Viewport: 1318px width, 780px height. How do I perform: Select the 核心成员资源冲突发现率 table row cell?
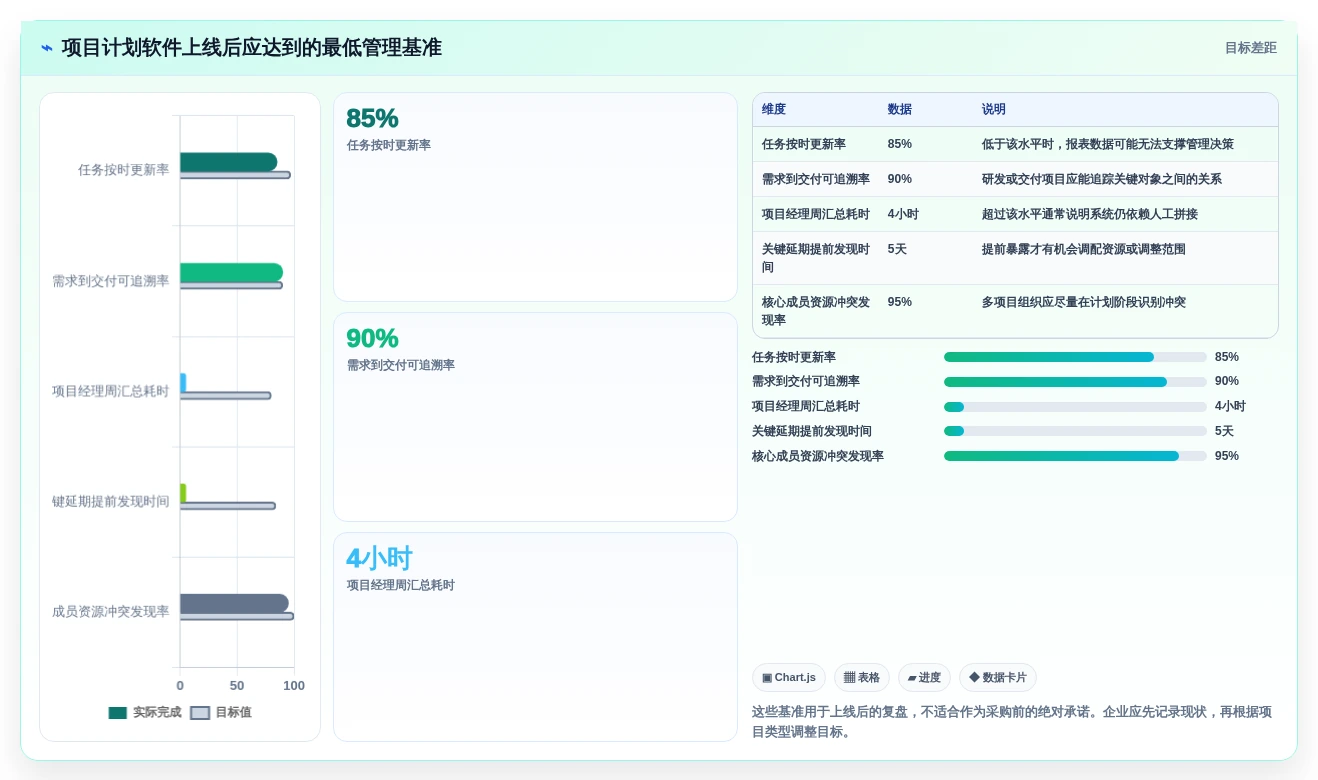point(816,311)
